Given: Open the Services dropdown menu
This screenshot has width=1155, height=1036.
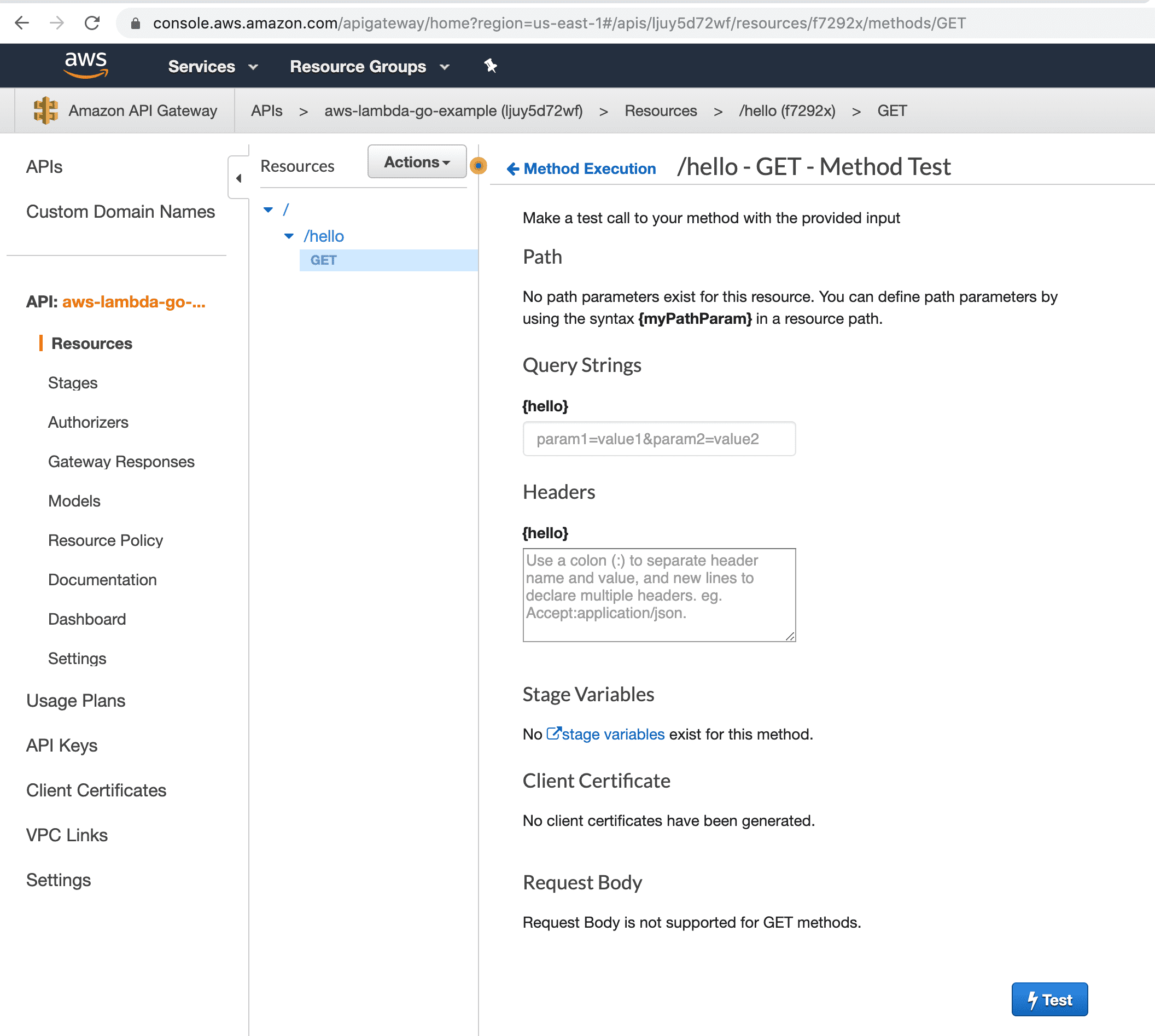Looking at the screenshot, I should pyautogui.click(x=213, y=66).
